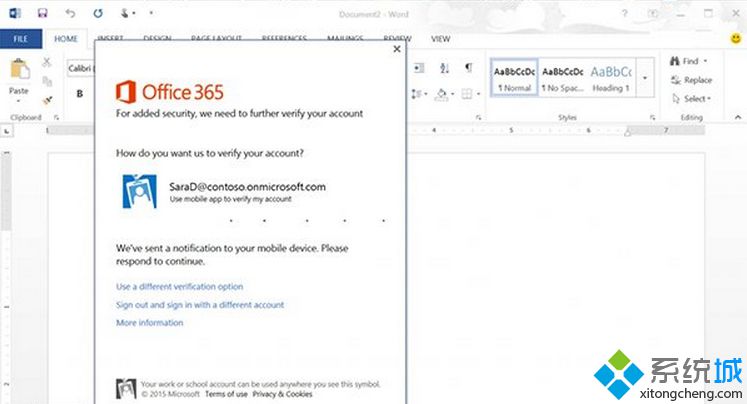Click Replace in Editing group
This screenshot has height=404, width=747.
pyautogui.click(x=691, y=80)
